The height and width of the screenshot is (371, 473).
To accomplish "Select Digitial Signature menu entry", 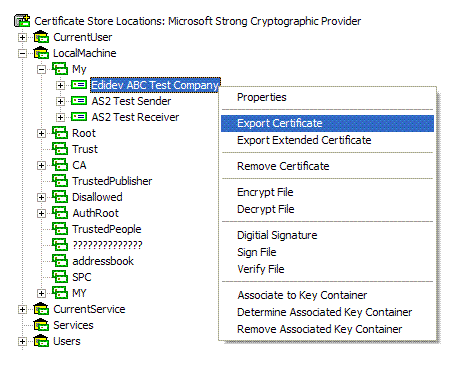I will [327, 235].
